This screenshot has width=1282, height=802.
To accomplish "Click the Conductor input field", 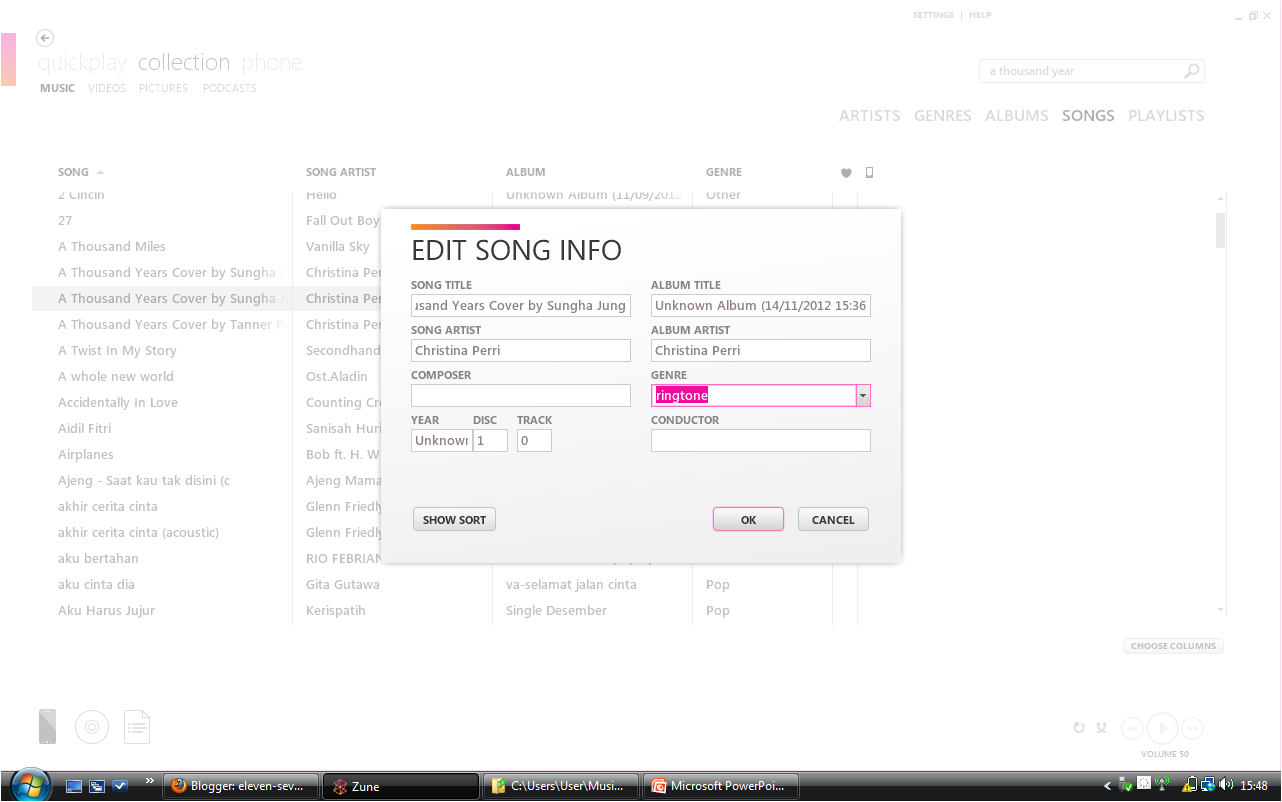I will coord(761,441).
